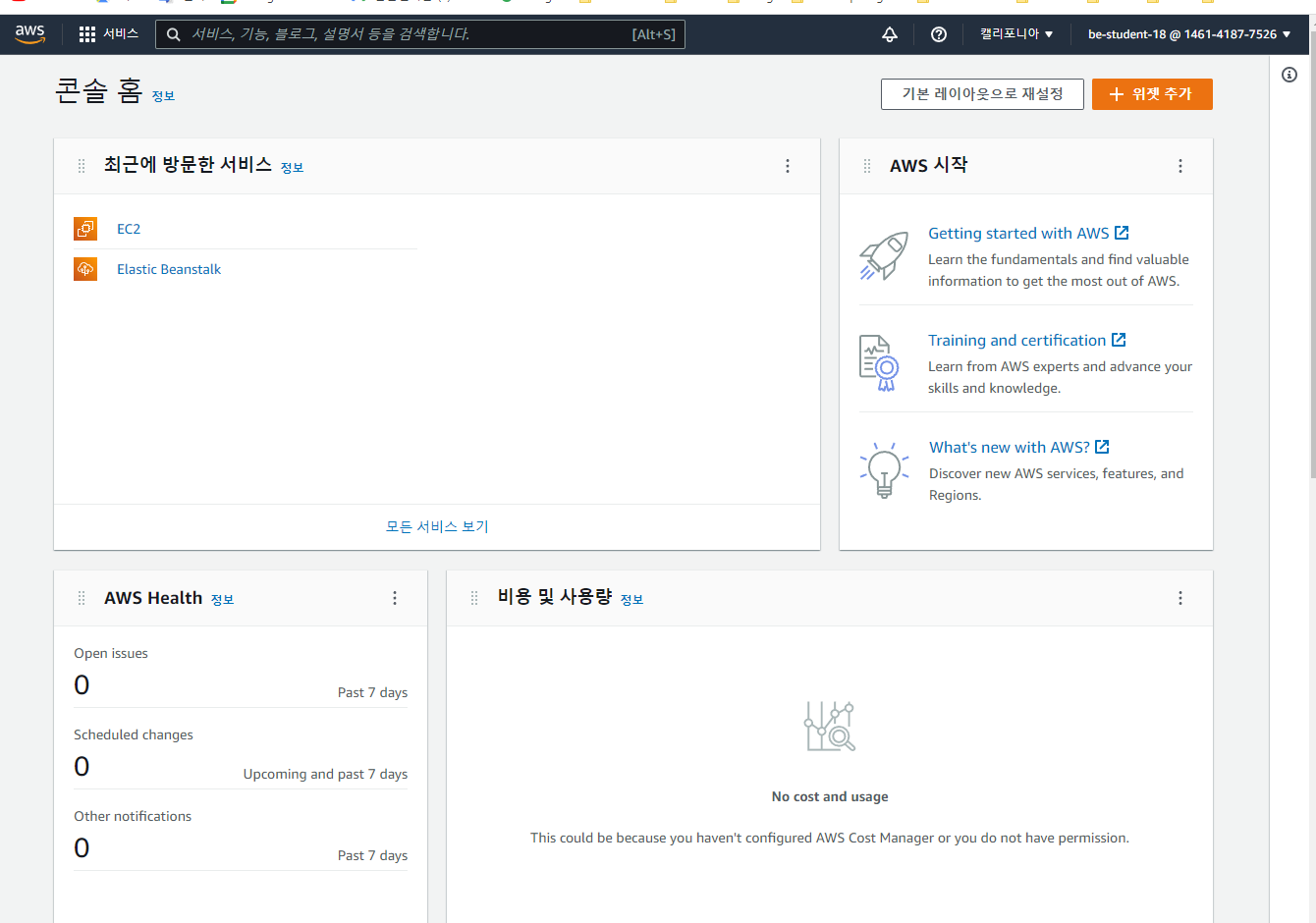Viewport: 1316px width, 923px height.
Task: Focus the services search input field
Action: click(x=420, y=34)
